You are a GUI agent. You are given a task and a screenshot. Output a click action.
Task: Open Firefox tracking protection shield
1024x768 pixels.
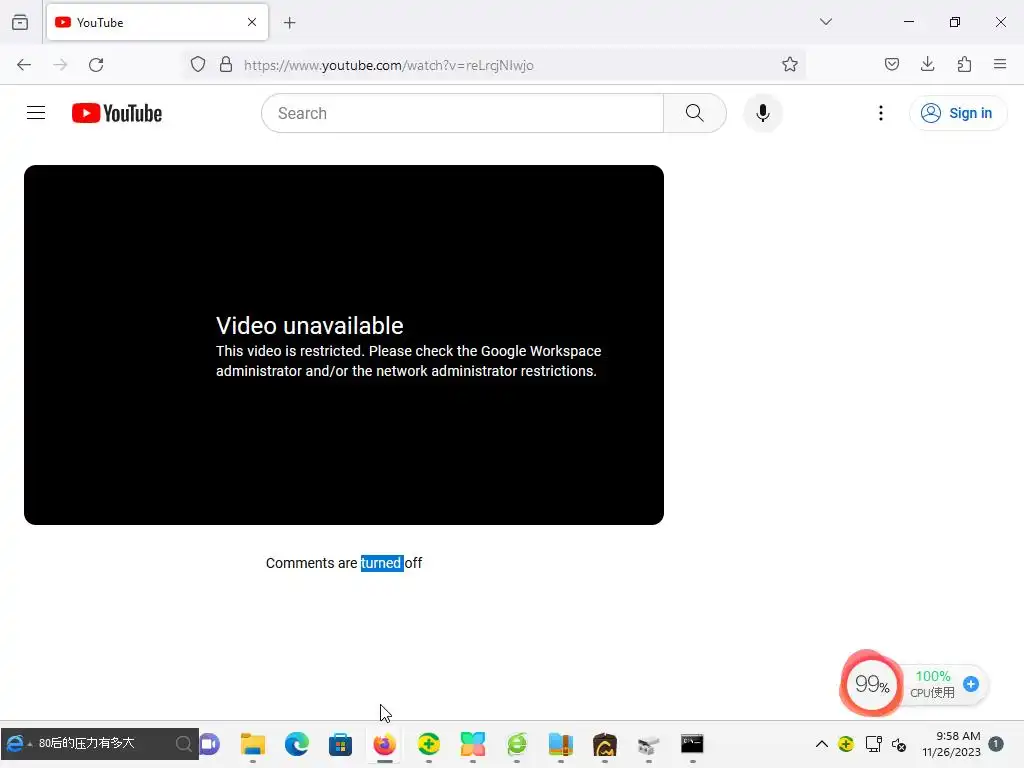coord(198,65)
